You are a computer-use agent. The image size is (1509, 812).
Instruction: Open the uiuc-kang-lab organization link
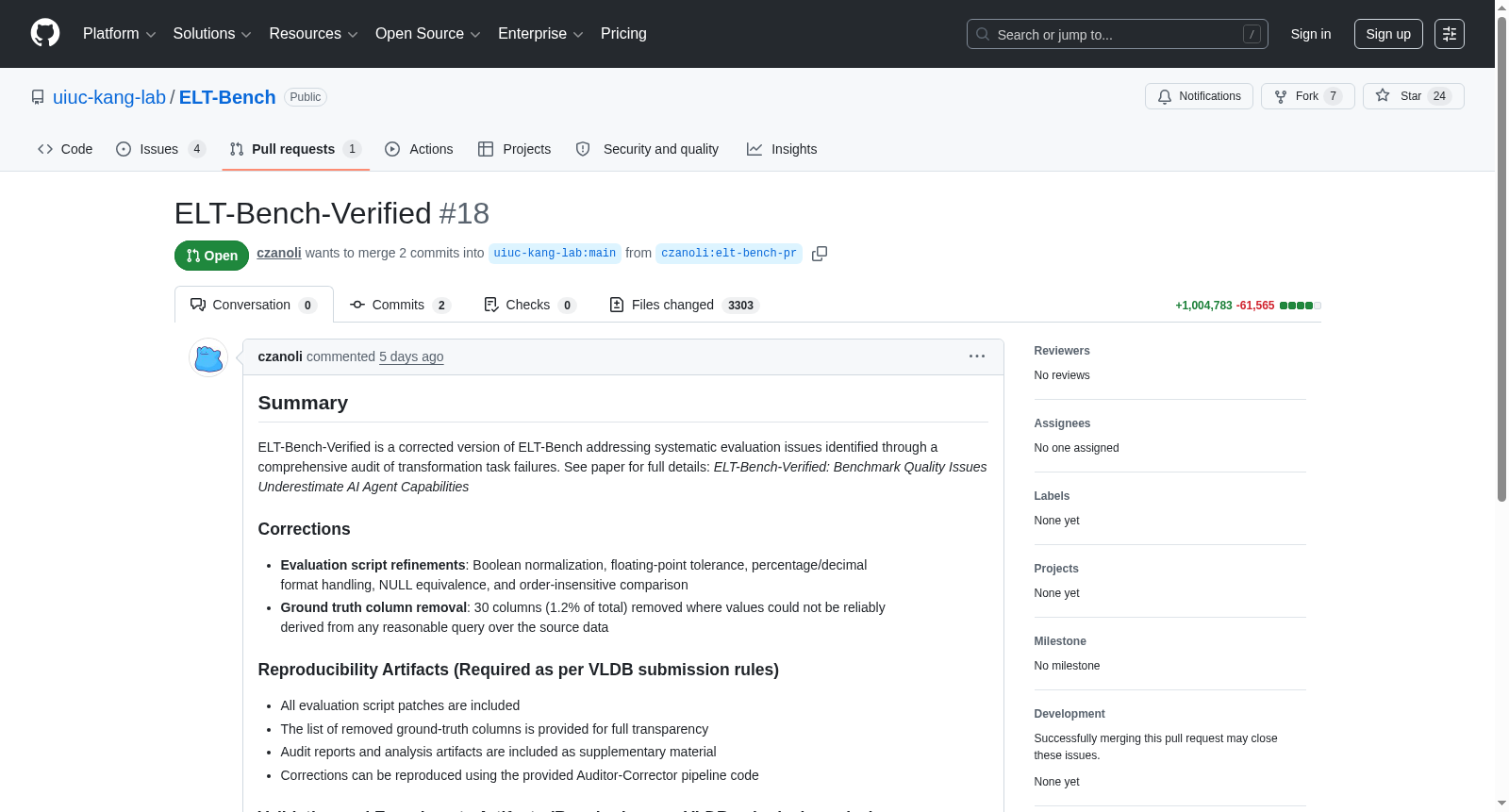tap(109, 97)
